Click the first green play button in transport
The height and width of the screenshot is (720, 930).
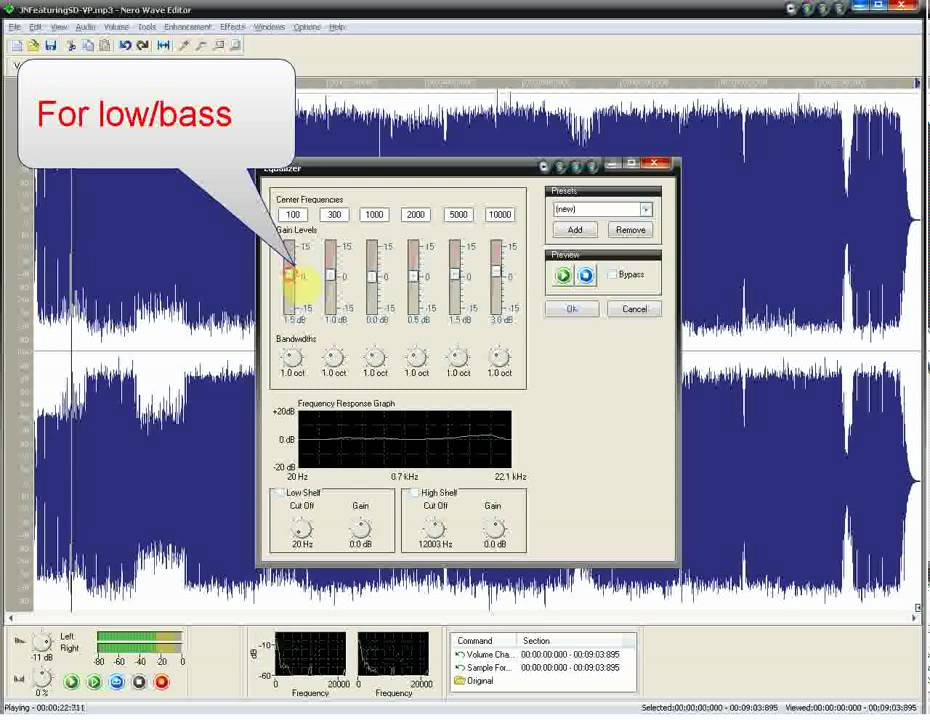(72, 682)
